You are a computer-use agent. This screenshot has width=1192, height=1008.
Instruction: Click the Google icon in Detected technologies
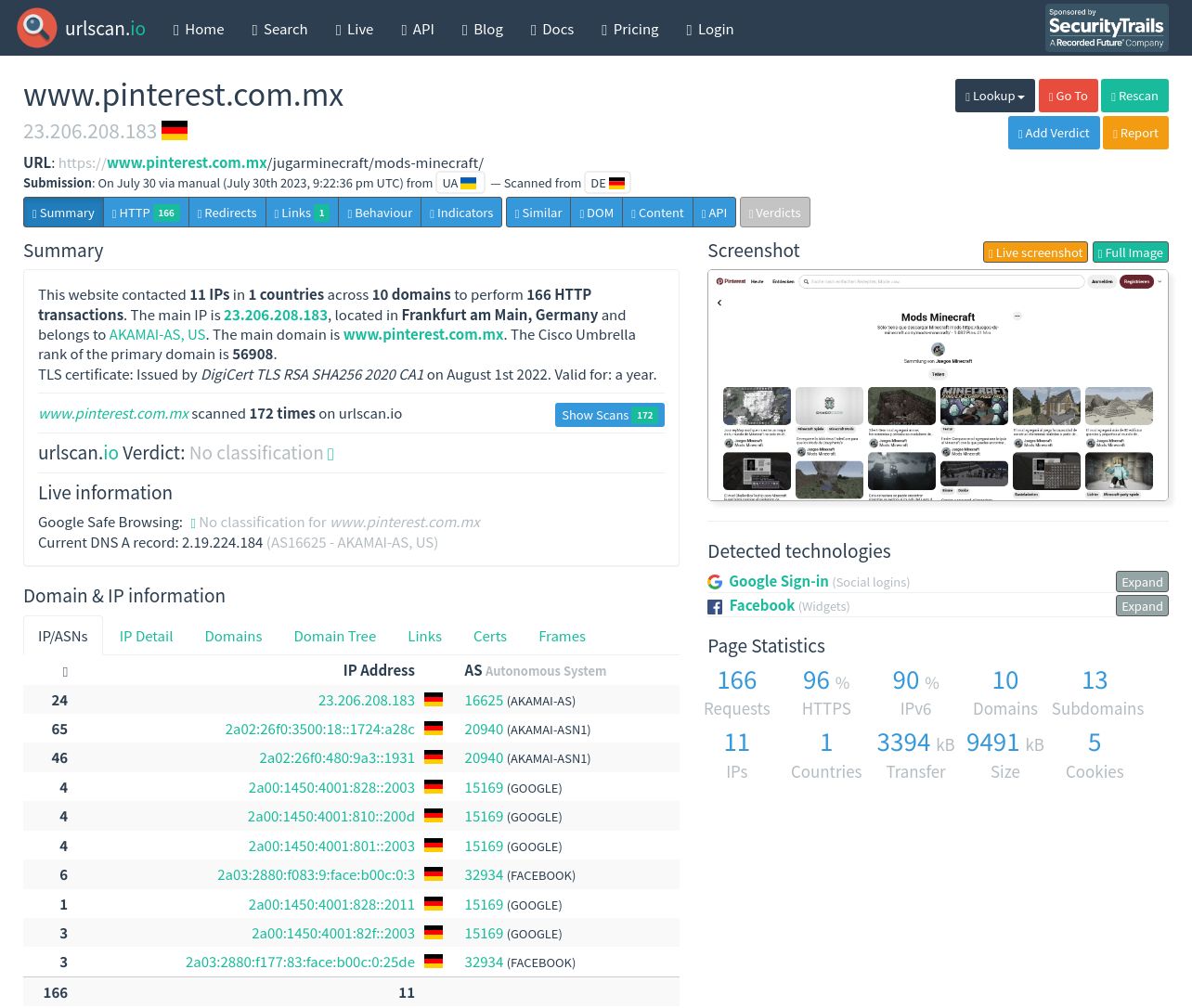[715, 582]
